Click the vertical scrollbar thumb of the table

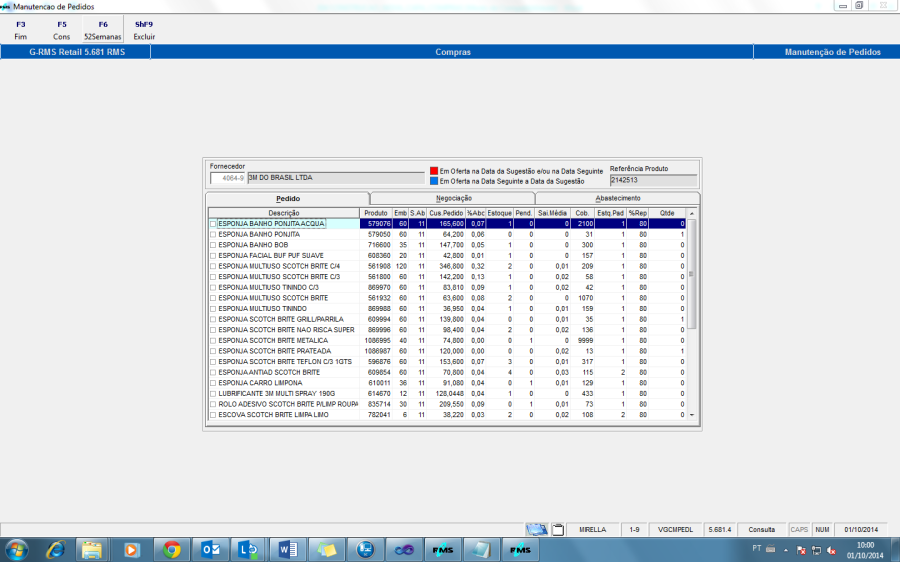click(692, 274)
